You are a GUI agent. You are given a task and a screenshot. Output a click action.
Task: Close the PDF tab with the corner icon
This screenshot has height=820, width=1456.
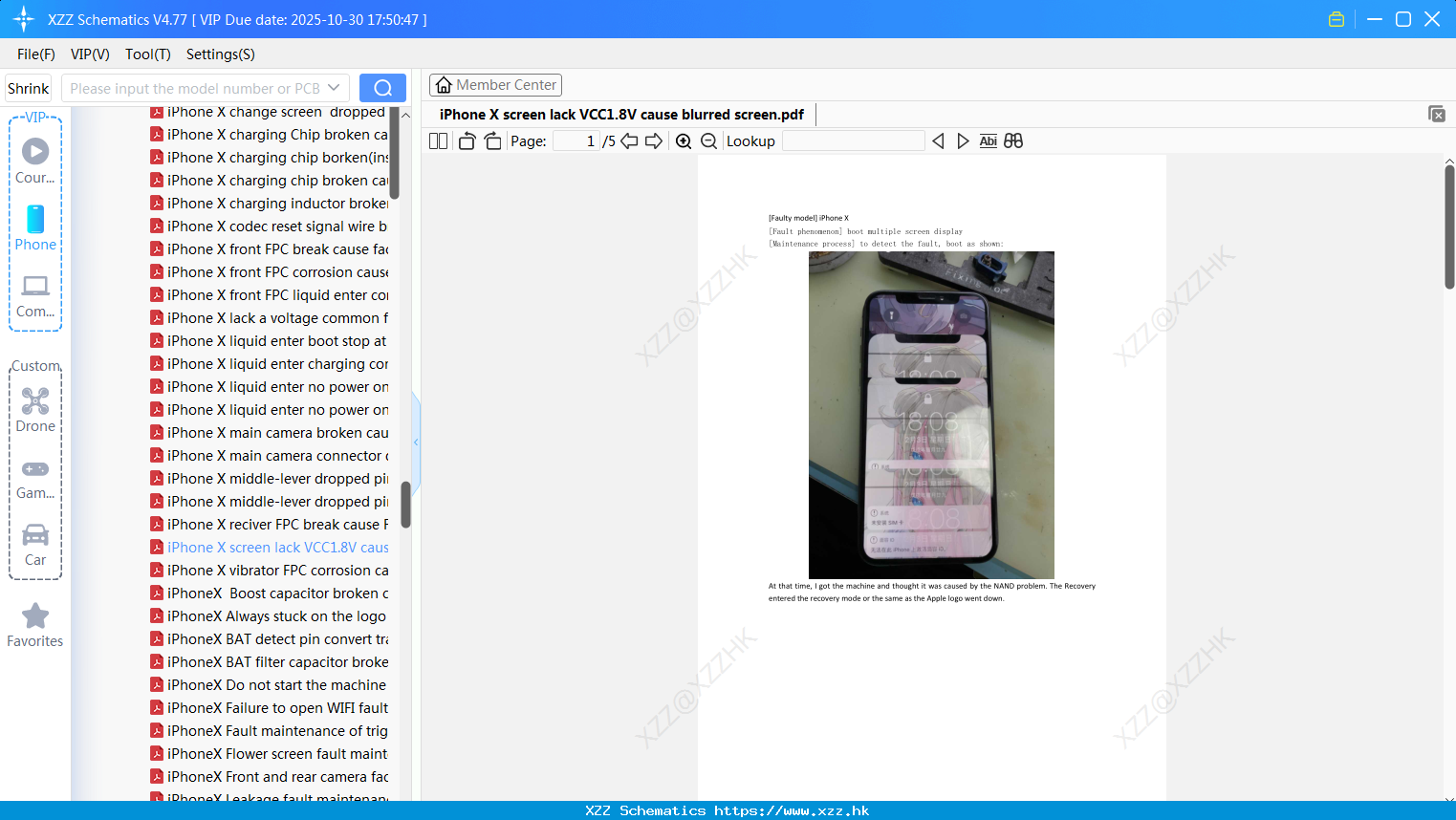click(1437, 114)
